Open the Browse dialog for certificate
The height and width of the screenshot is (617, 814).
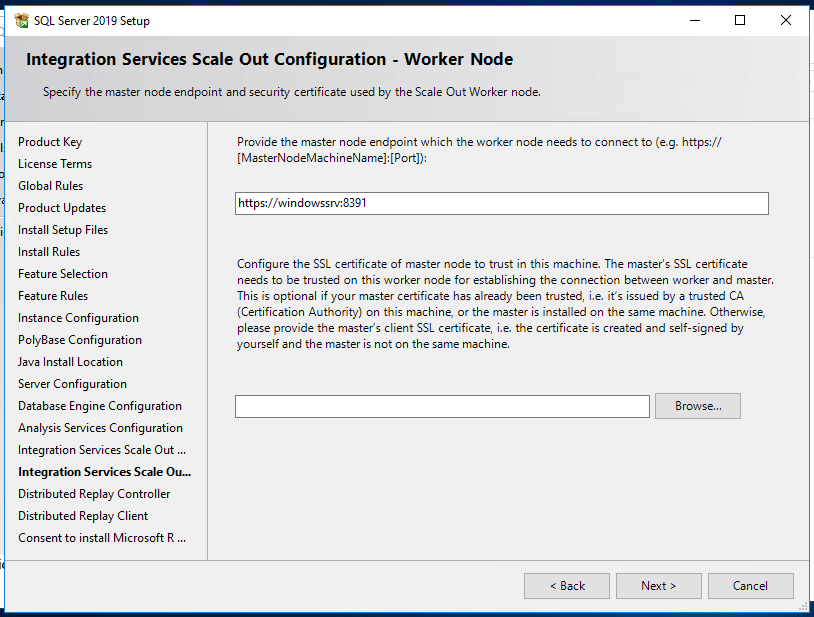point(698,406)
